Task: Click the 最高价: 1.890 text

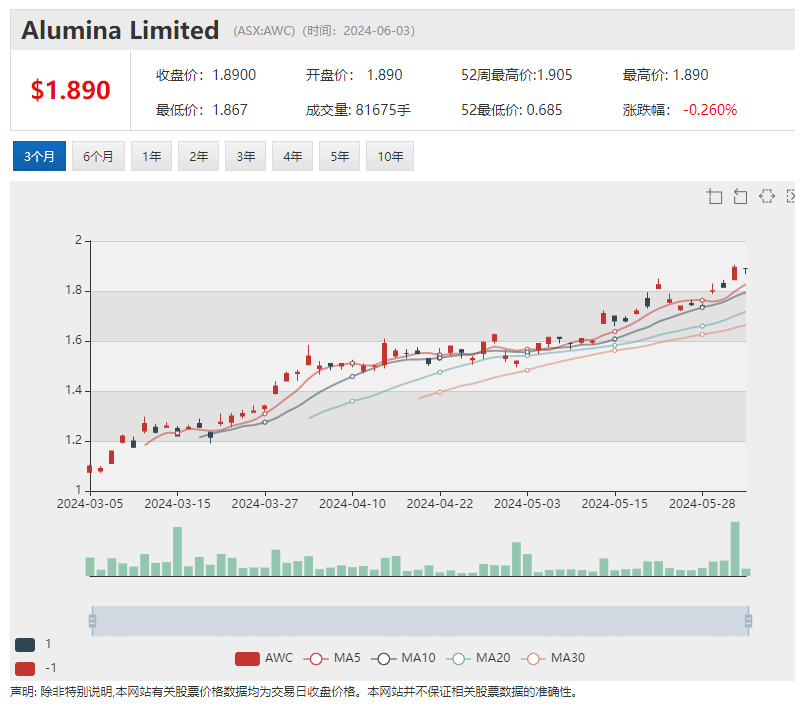Action: 665,75
